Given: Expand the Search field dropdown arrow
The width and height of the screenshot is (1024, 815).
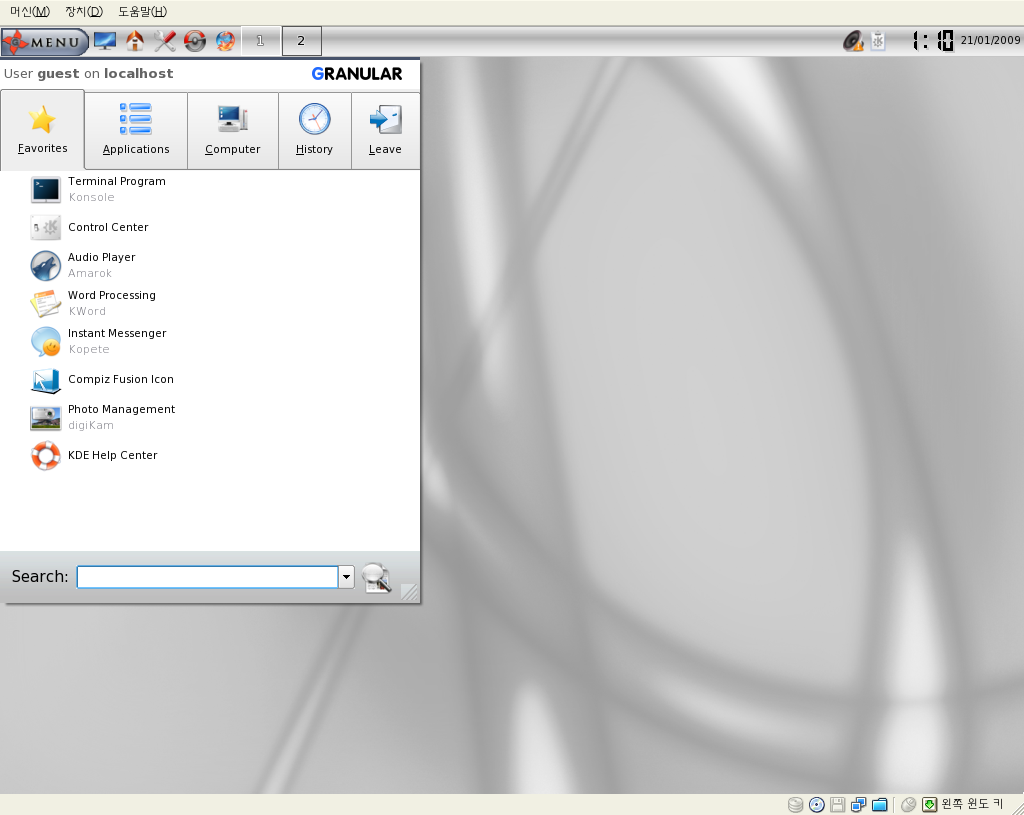Looking at the screenshot, I should coord(346,577).
